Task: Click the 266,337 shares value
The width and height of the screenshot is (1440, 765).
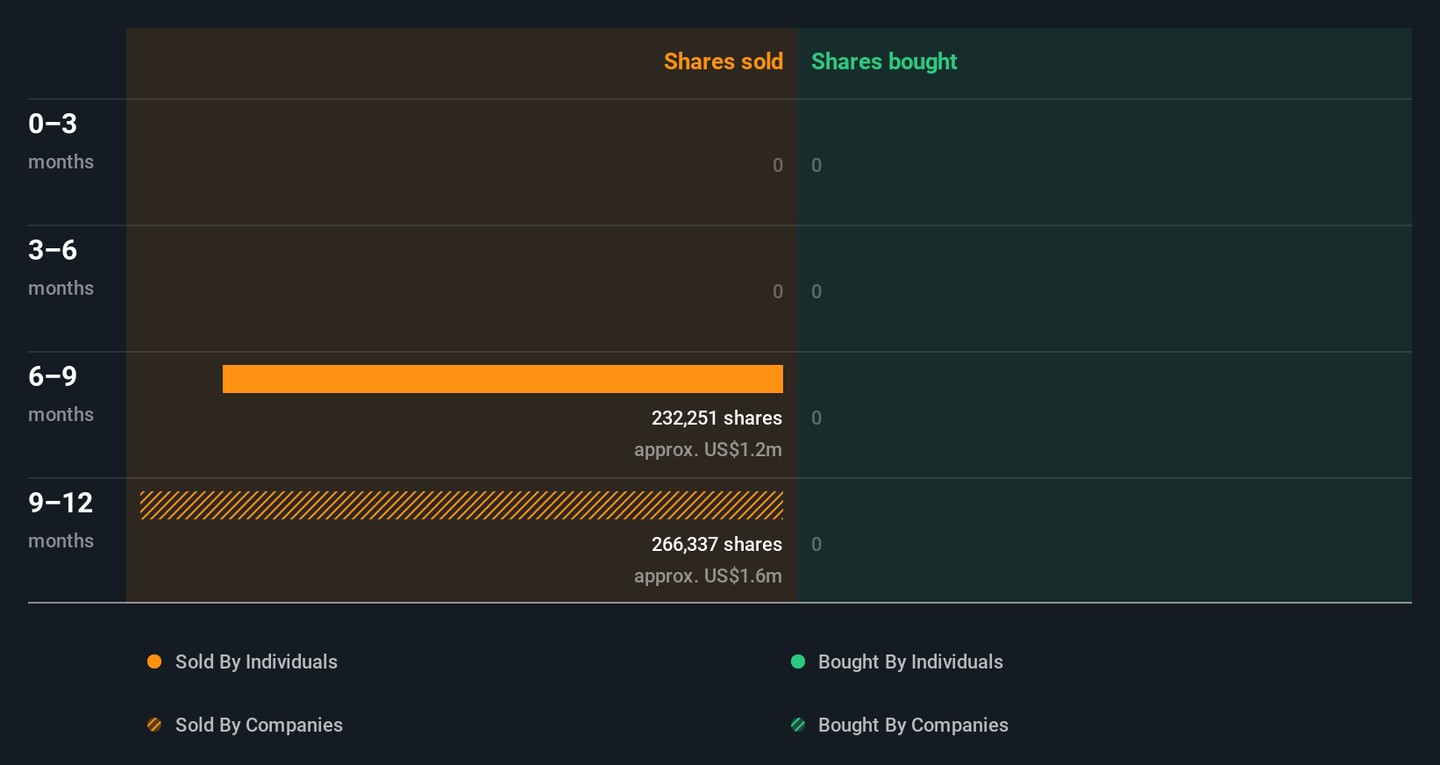Action: point(716,544)
